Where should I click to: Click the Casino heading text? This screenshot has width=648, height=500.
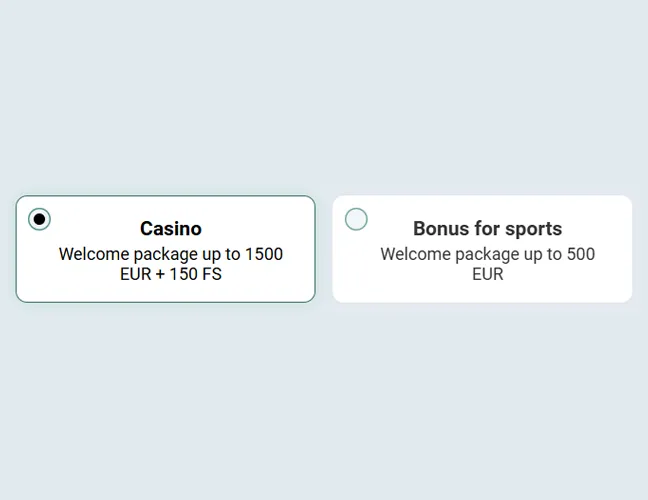pyautogui.click(x=171, y=229)
